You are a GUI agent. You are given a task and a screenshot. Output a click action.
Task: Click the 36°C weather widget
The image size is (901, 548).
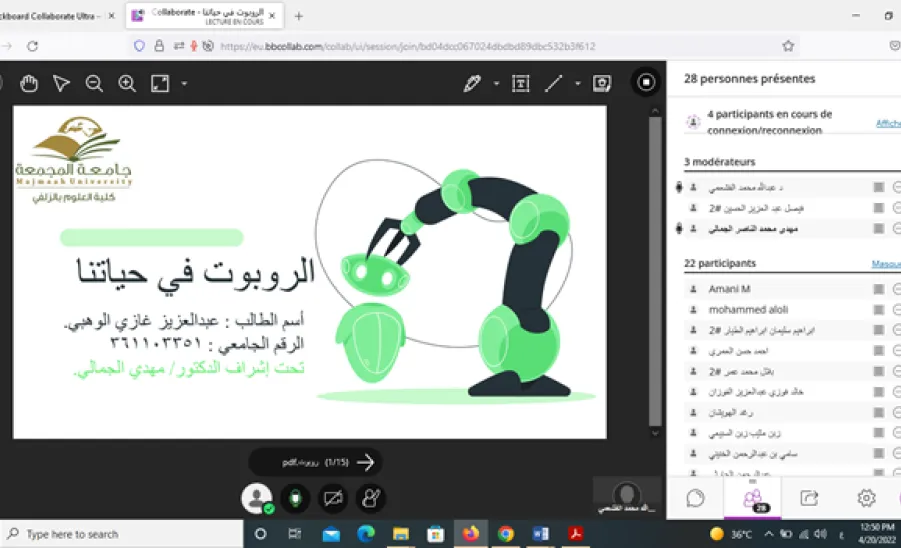coord(731,534)
